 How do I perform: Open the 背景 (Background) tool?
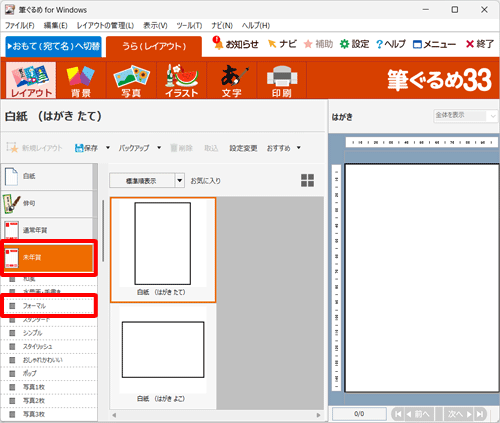(x=81, y=80)
